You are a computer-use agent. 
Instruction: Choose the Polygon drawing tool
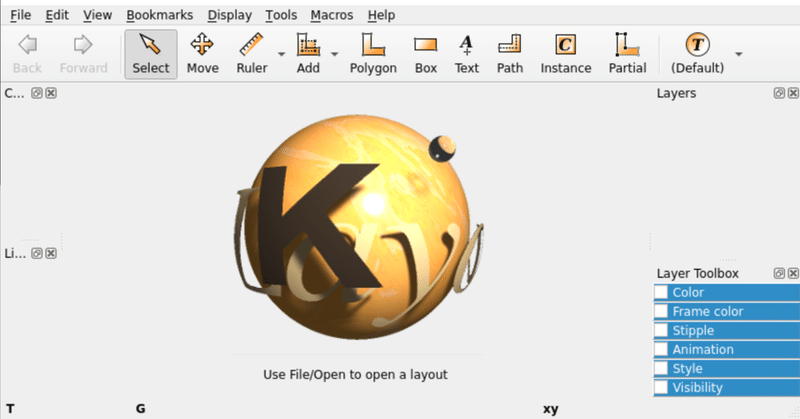[x=373, y=54]
